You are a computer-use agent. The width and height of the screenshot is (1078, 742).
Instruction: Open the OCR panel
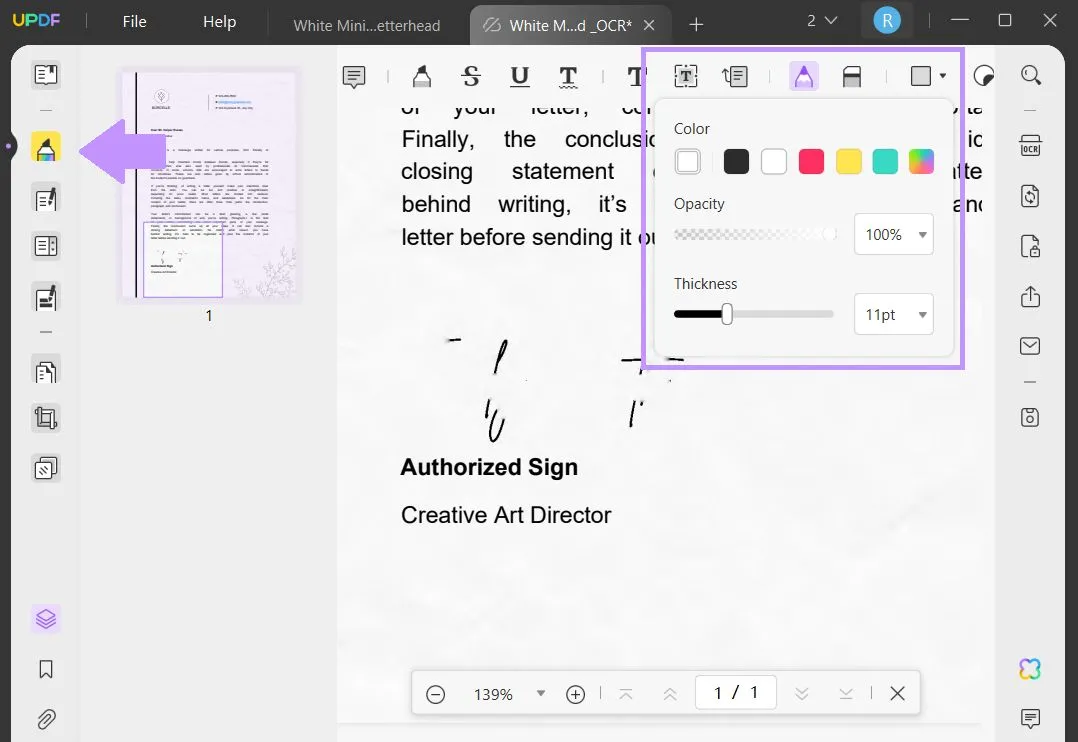(1030, 145)
